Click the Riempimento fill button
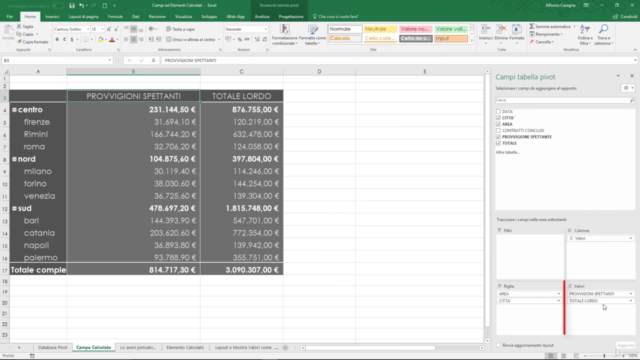640x360 pixels. tap(545, 34)
